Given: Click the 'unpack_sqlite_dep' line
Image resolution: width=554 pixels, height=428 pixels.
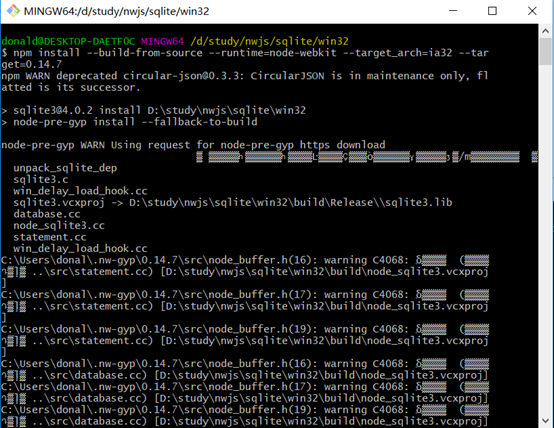Looking at the screenshot, I should click(65, 168).
